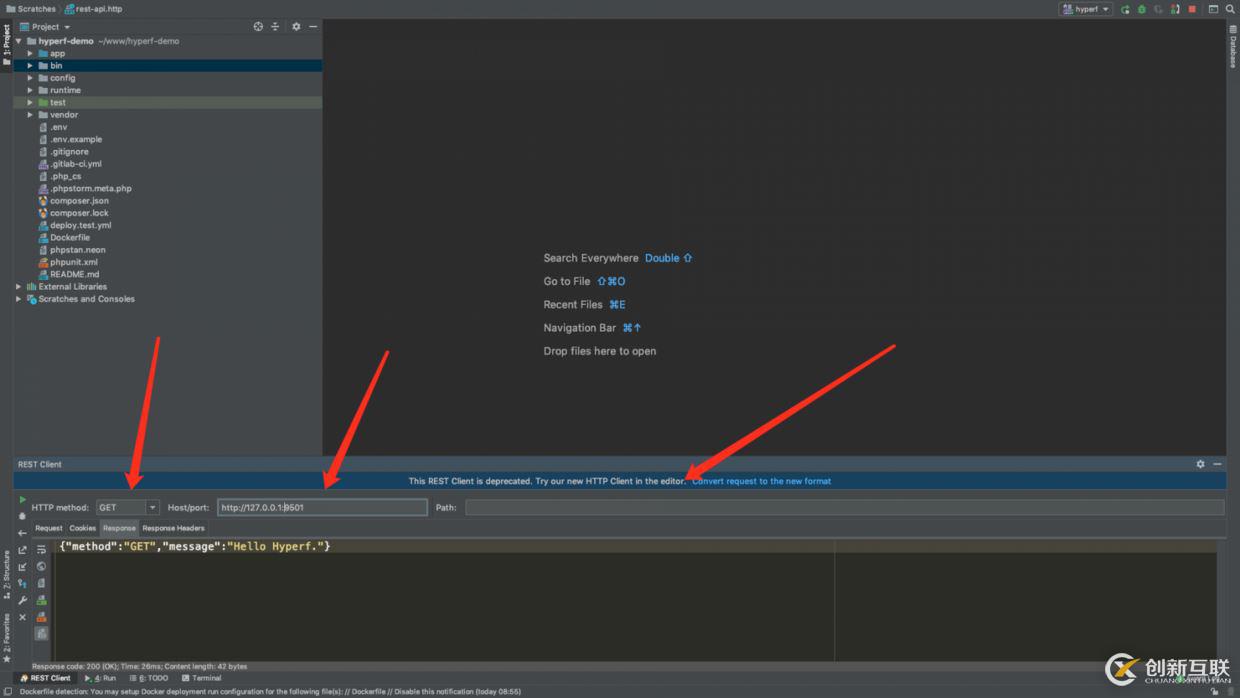Expand the vendor folder

coord(30,115)
